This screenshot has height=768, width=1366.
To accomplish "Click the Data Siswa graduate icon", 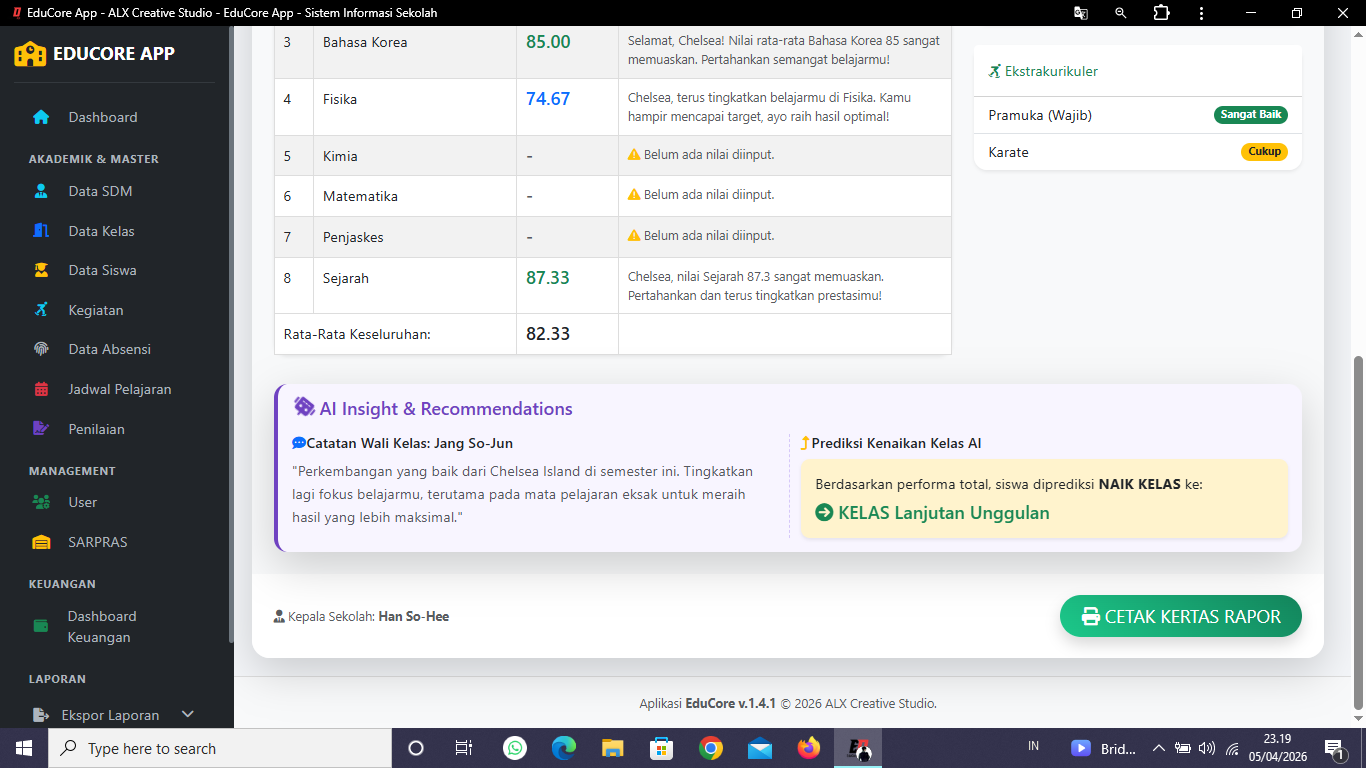I will tap(41, 270).
